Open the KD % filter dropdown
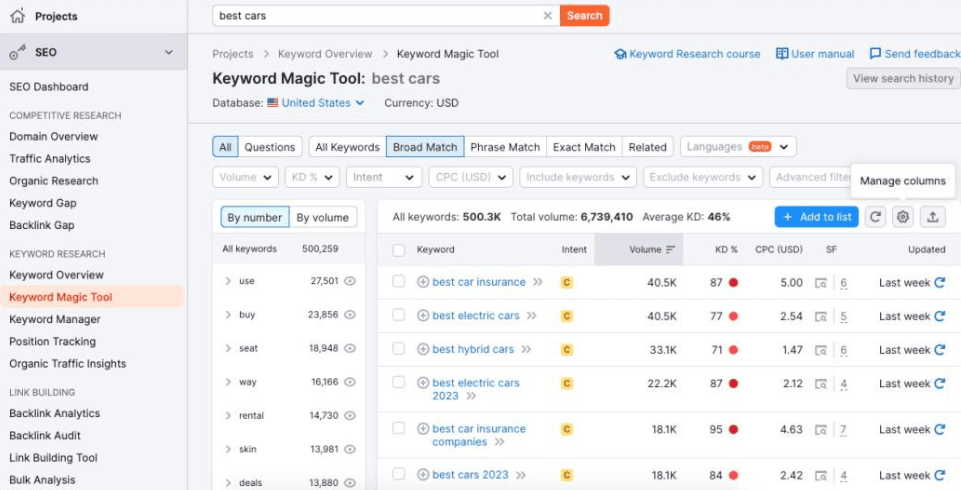This screenshot has height=490, width=961. 312,178
